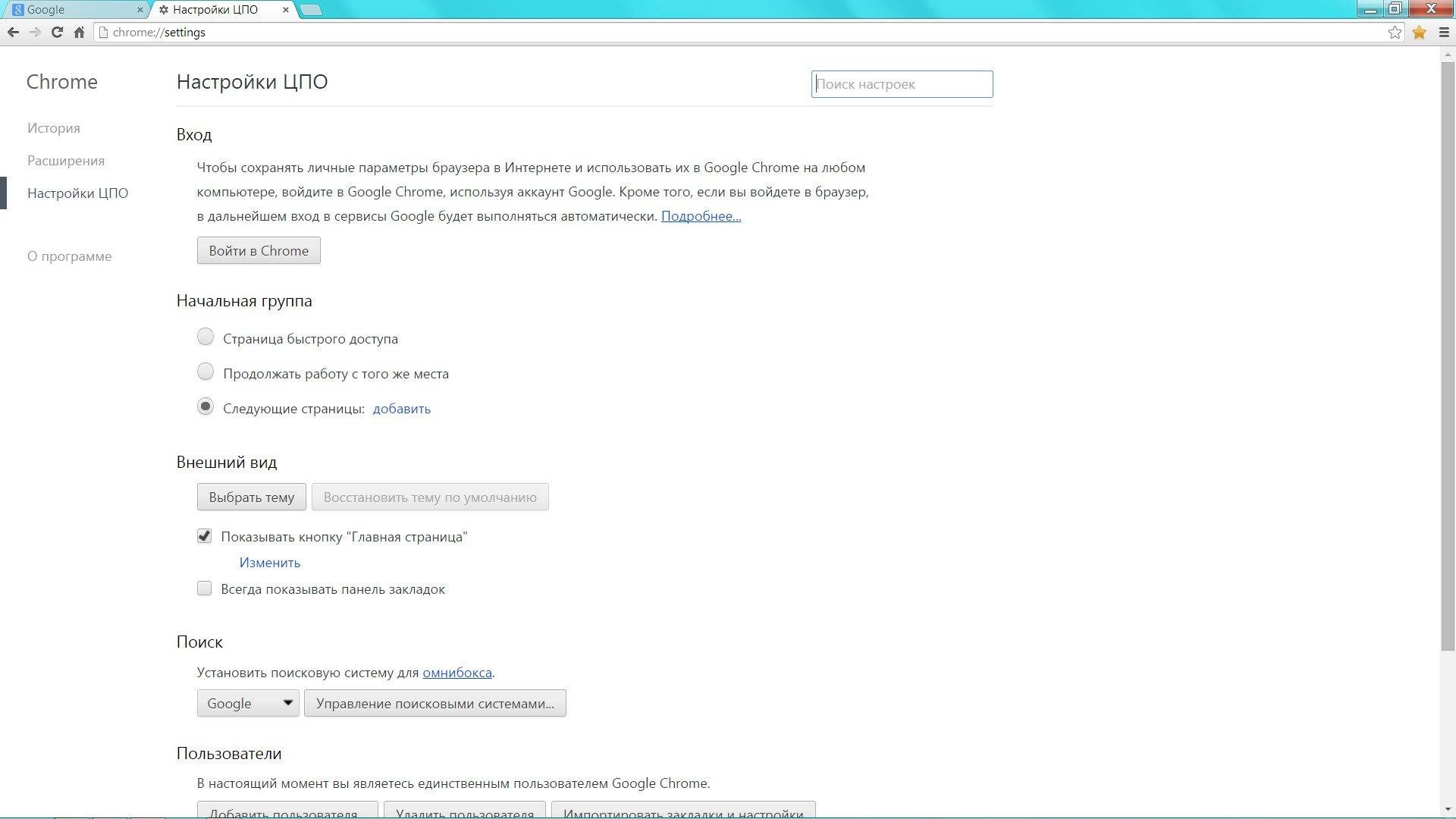Open the Google search engine dropdown
1456x819 pixels.
248,703
